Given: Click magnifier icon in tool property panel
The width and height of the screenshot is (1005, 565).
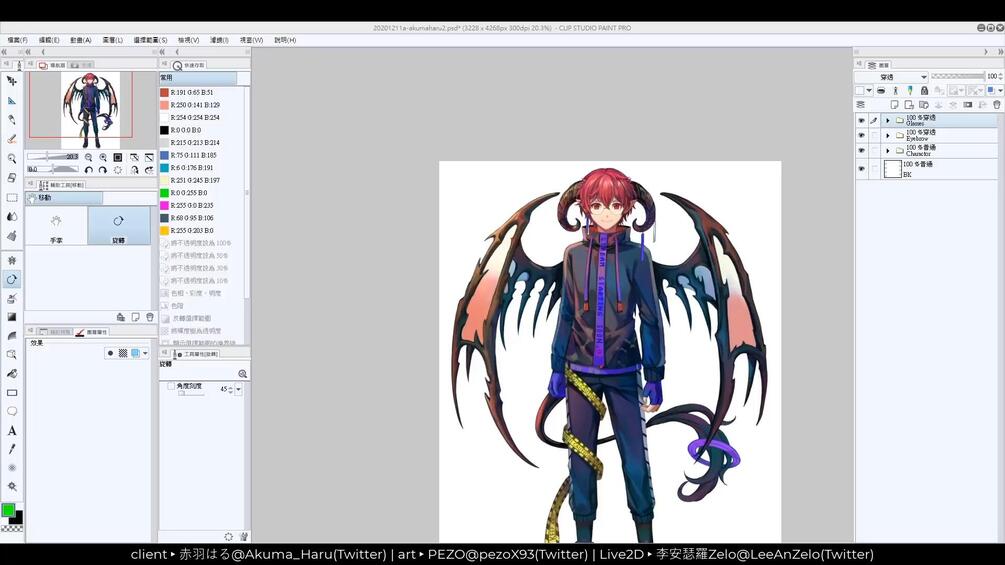Looking at the screenshot, I should [x=242, y=373].
